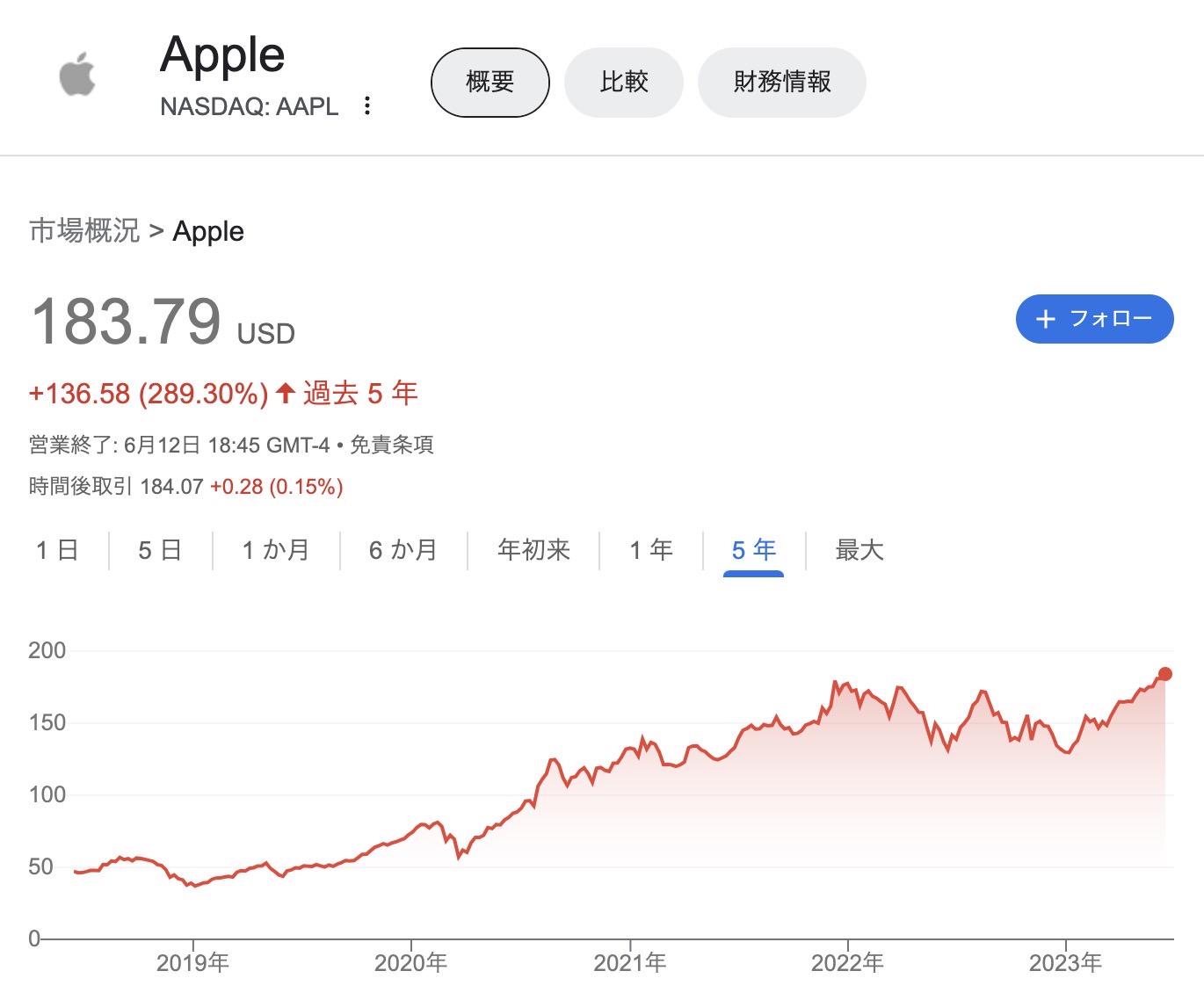Viewport: 1204px width, 1000px height.
Task: Click the after-hours price 184.07
Action: coord(171,487)
